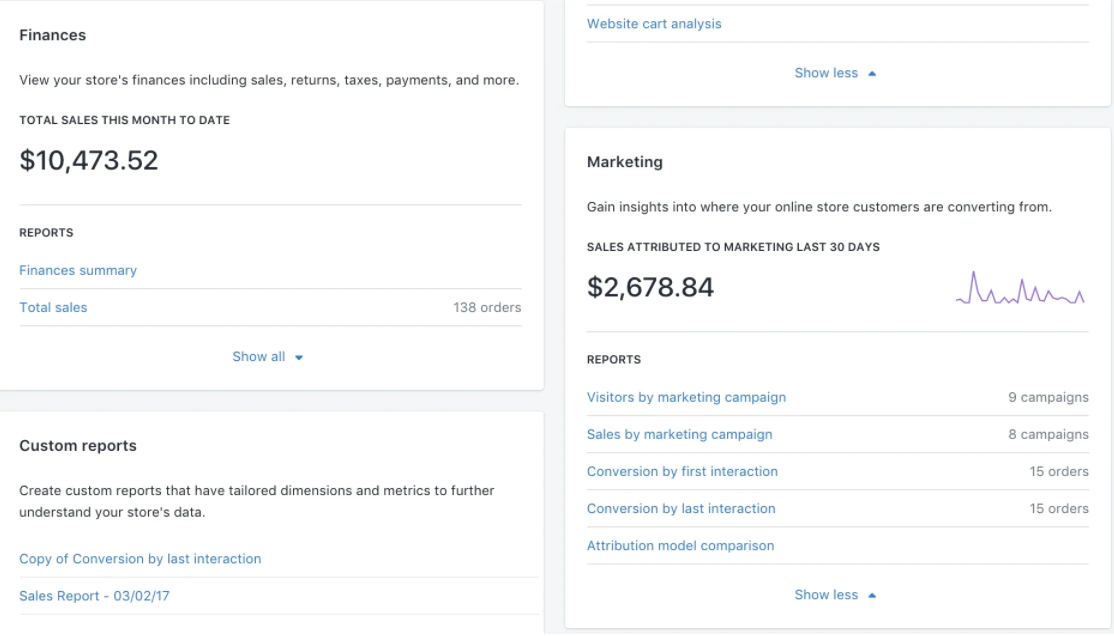Expand Finances reports with Show all

point(259,356)
